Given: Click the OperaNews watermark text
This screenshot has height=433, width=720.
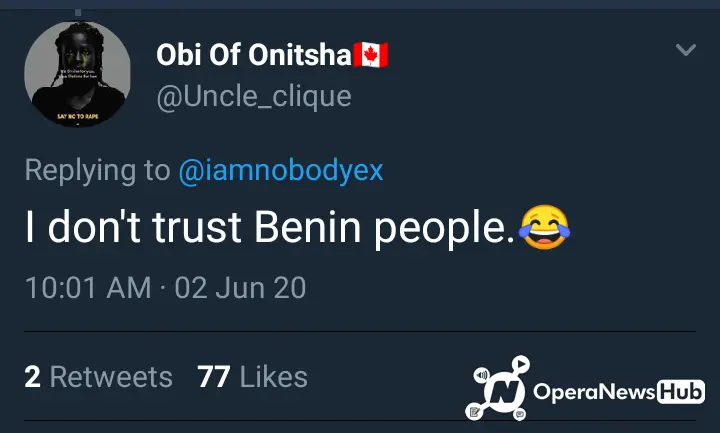Looking at the screenshot, I should [594, 392].
